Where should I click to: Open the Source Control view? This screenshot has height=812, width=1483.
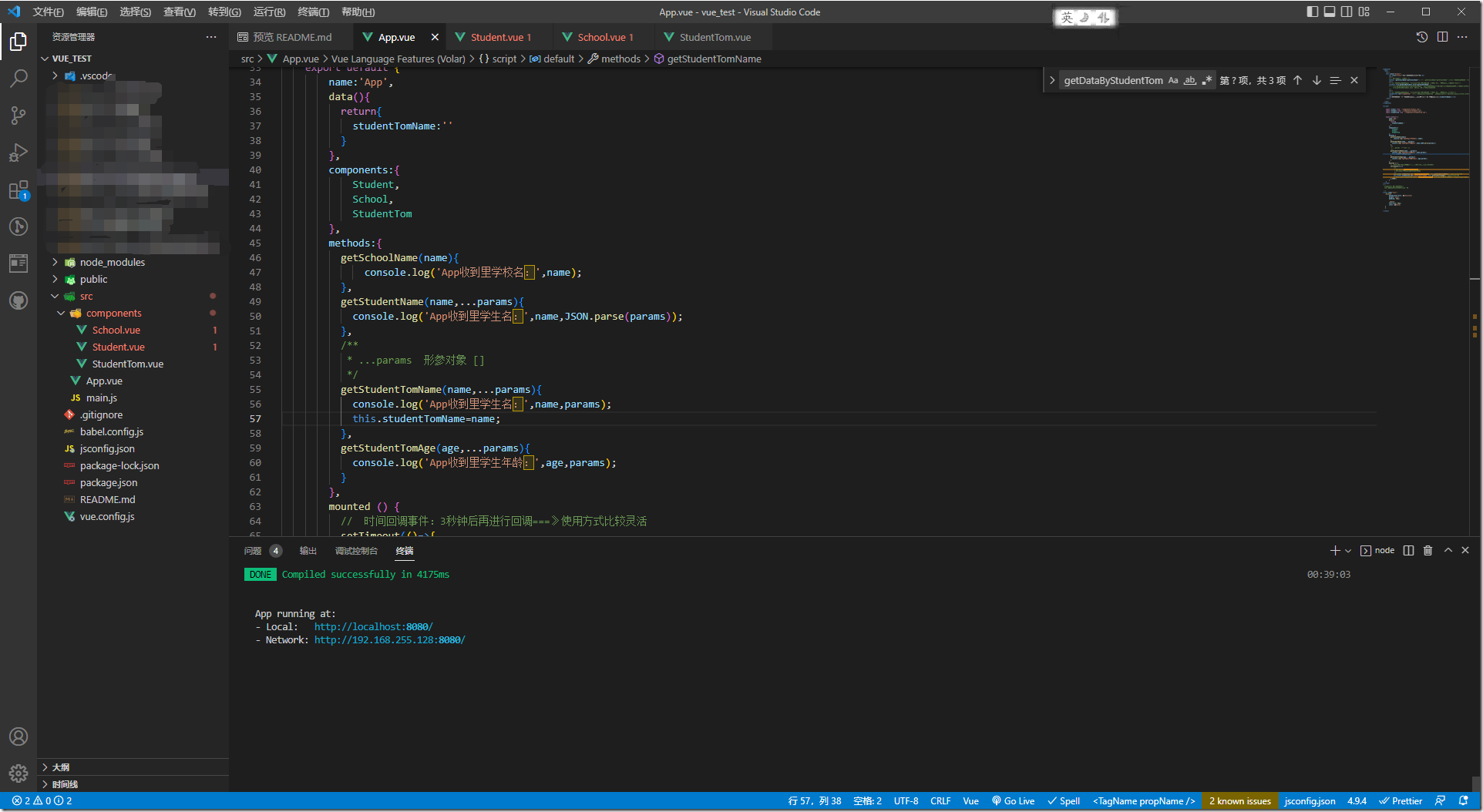(x=18, y=116)
